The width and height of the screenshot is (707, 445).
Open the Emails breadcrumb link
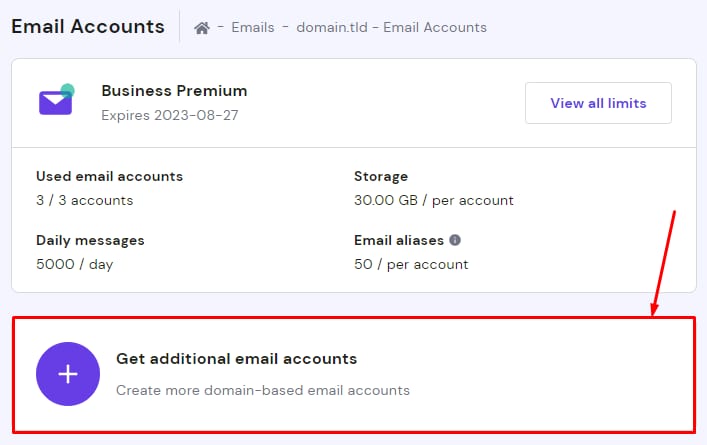(253, 28)
